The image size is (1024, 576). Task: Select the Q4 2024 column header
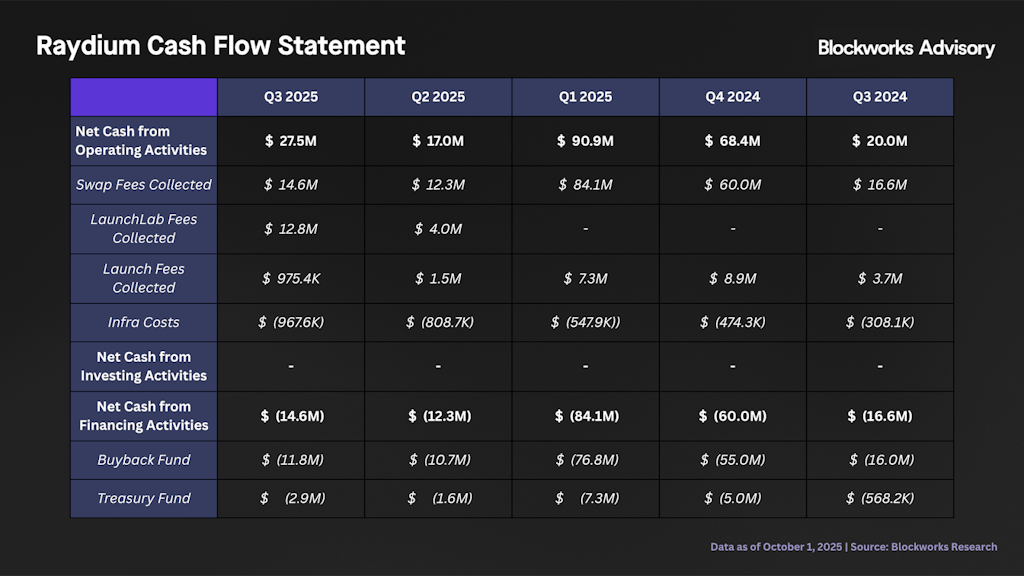(732, 97)
